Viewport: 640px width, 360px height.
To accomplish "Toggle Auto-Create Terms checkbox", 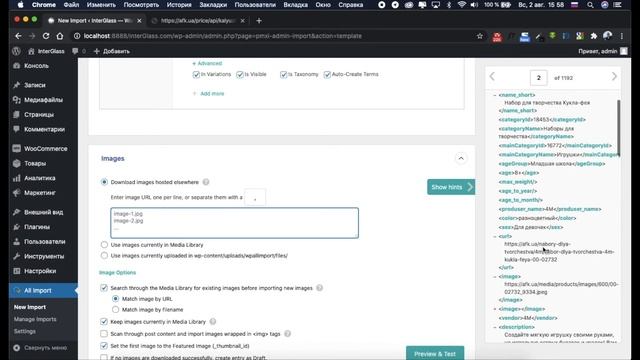I will [x=327, y=74].
